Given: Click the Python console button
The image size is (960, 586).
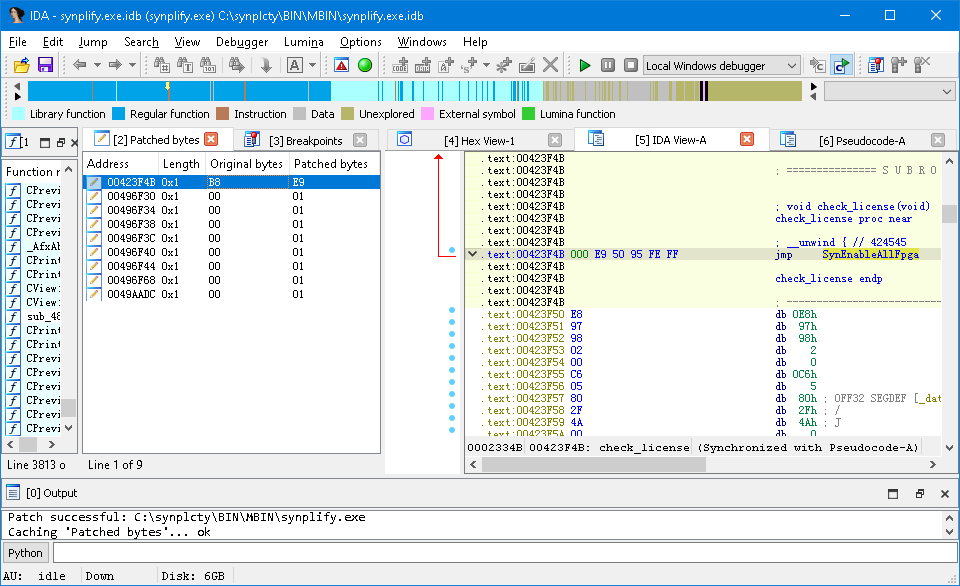Looking at the screenshot, I should pyautogui.click(x=26, y=553).
